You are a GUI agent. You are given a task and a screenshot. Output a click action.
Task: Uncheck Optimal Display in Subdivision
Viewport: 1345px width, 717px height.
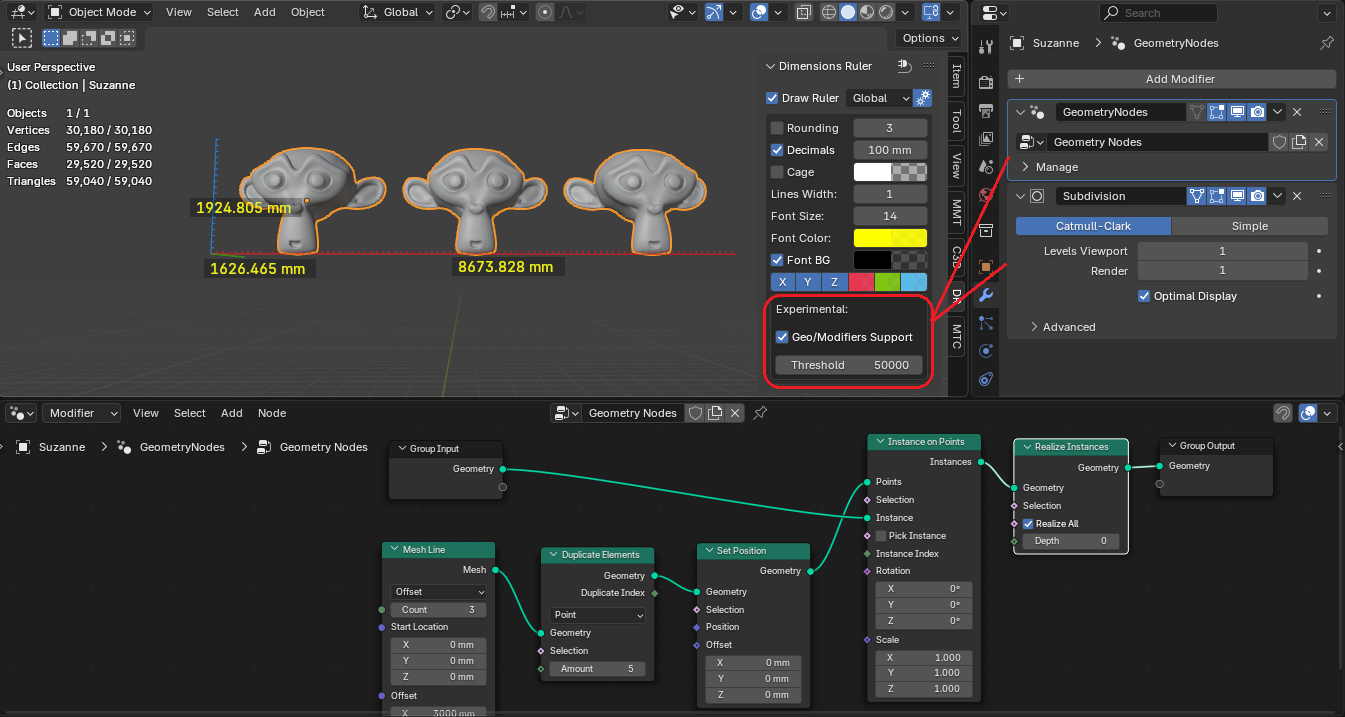click(1144, 296)
